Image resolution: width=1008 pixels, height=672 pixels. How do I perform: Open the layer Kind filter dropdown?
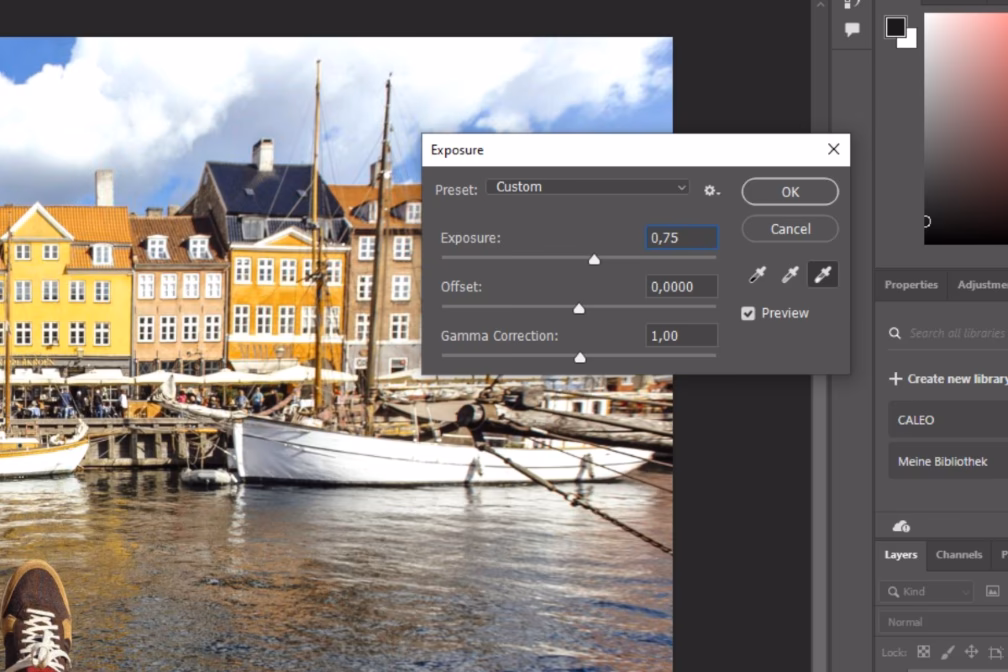pyautogui.click(x=926, y=592)
